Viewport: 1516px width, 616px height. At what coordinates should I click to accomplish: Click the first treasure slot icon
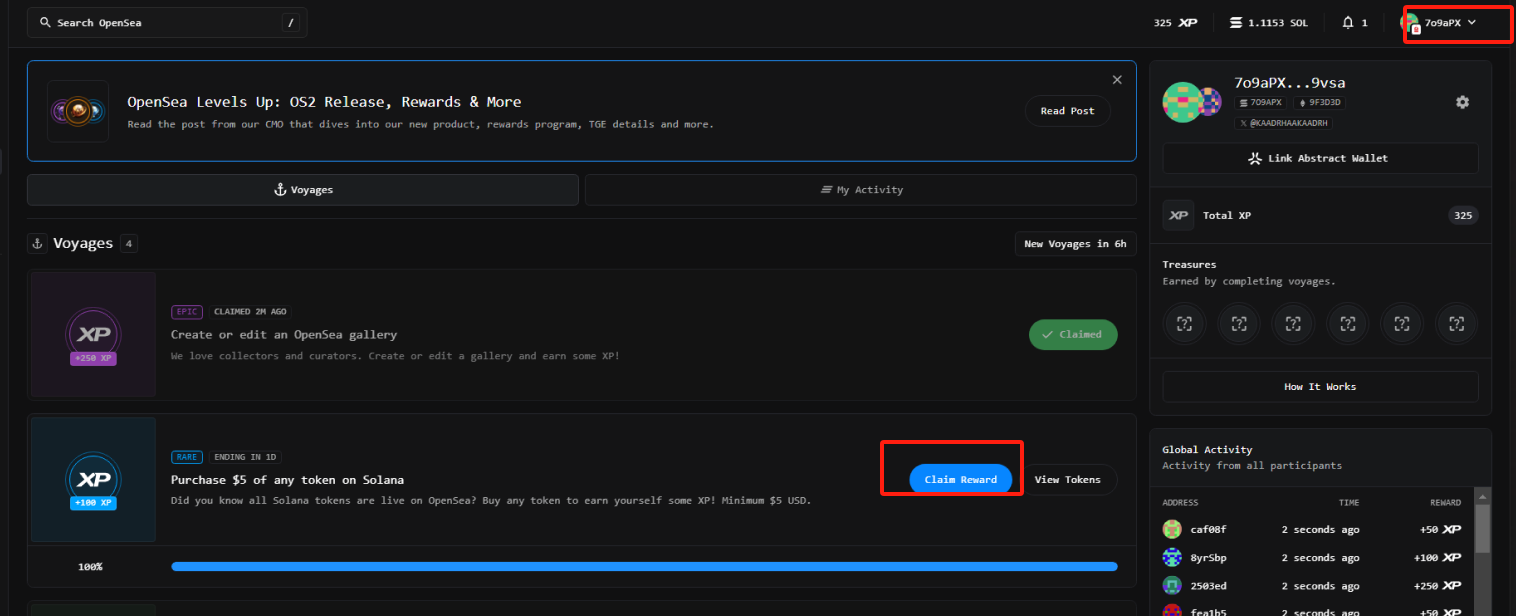(x=1184, y=323)
